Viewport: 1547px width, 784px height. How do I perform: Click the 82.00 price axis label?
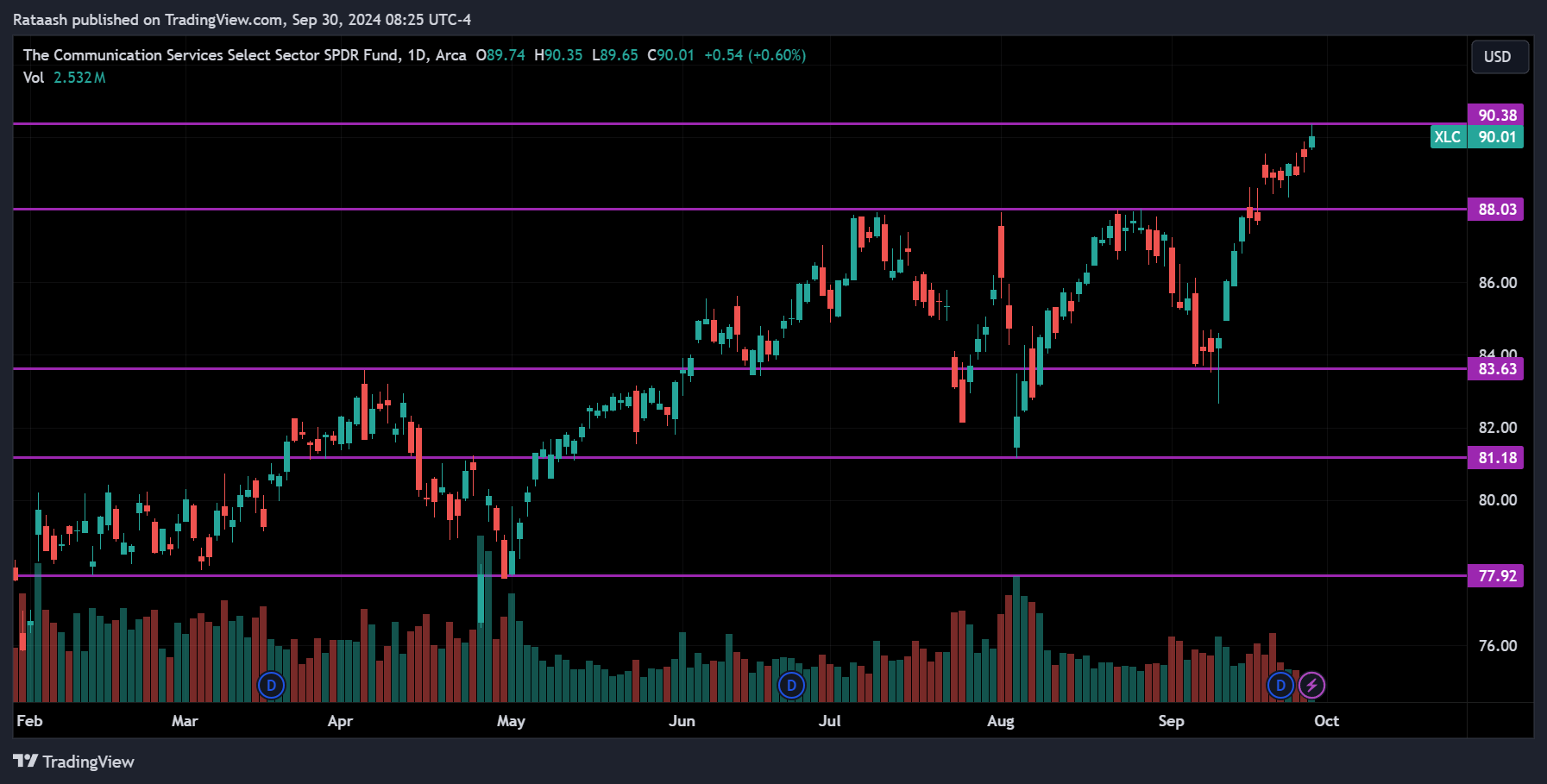pos(1498,428)
